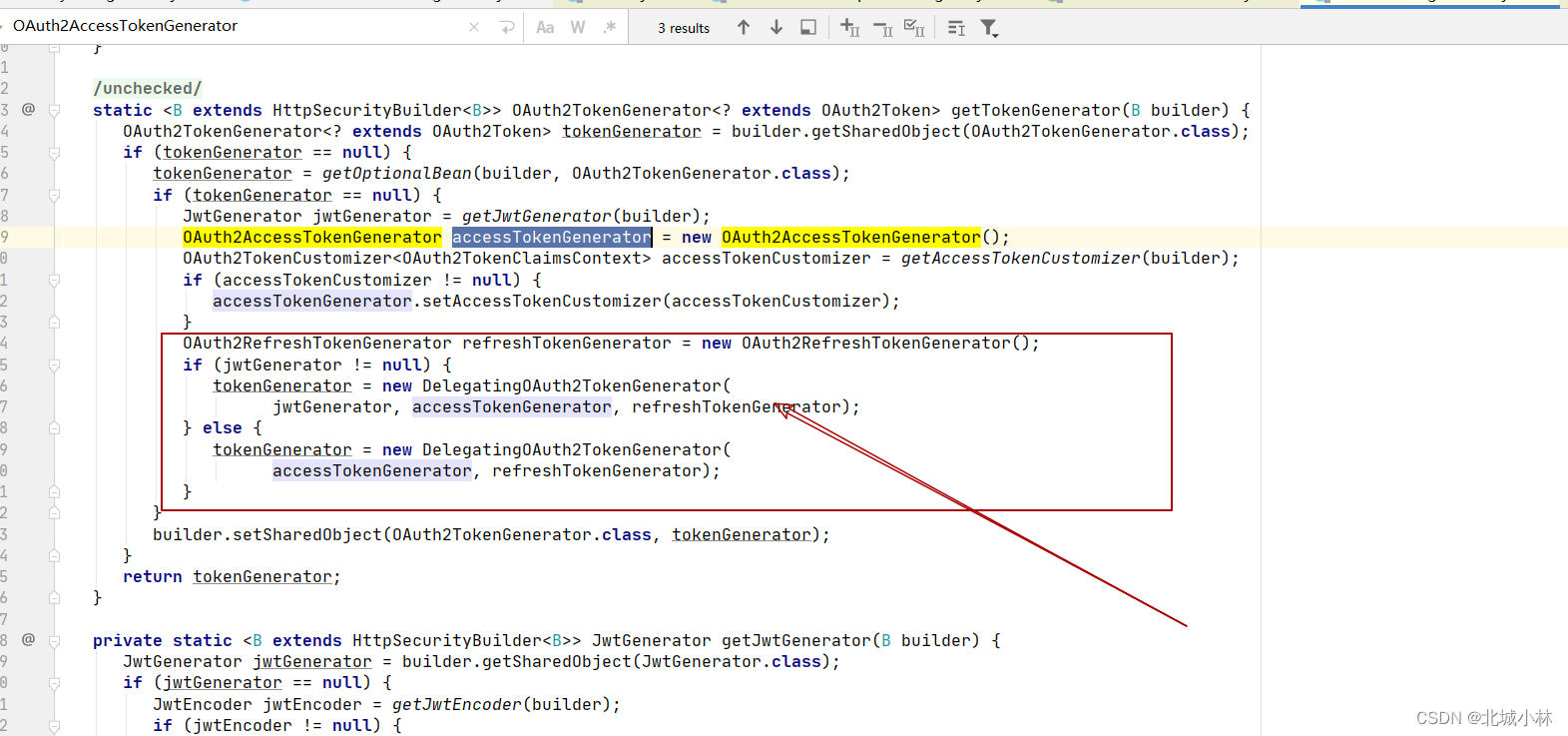1568x736 pixels.
Task: Open the search filter options
Action: tap(989, 28)
